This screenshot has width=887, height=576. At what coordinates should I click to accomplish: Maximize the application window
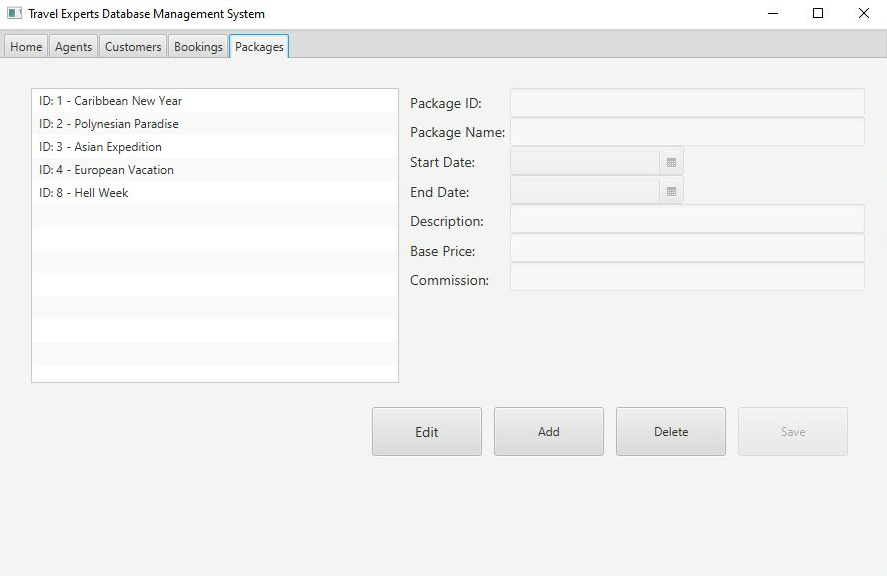(818, 14)
